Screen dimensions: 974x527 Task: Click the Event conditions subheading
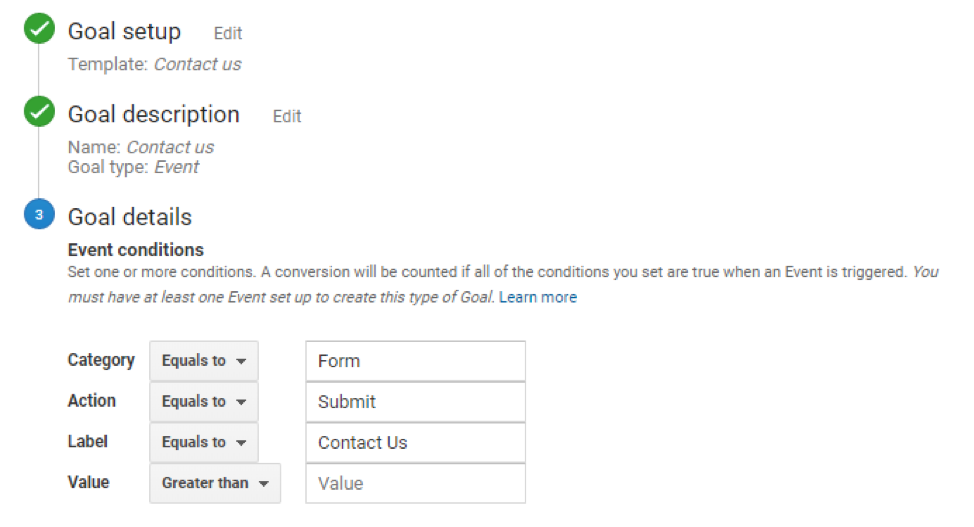pyautogui.click(x=135, y=250)
